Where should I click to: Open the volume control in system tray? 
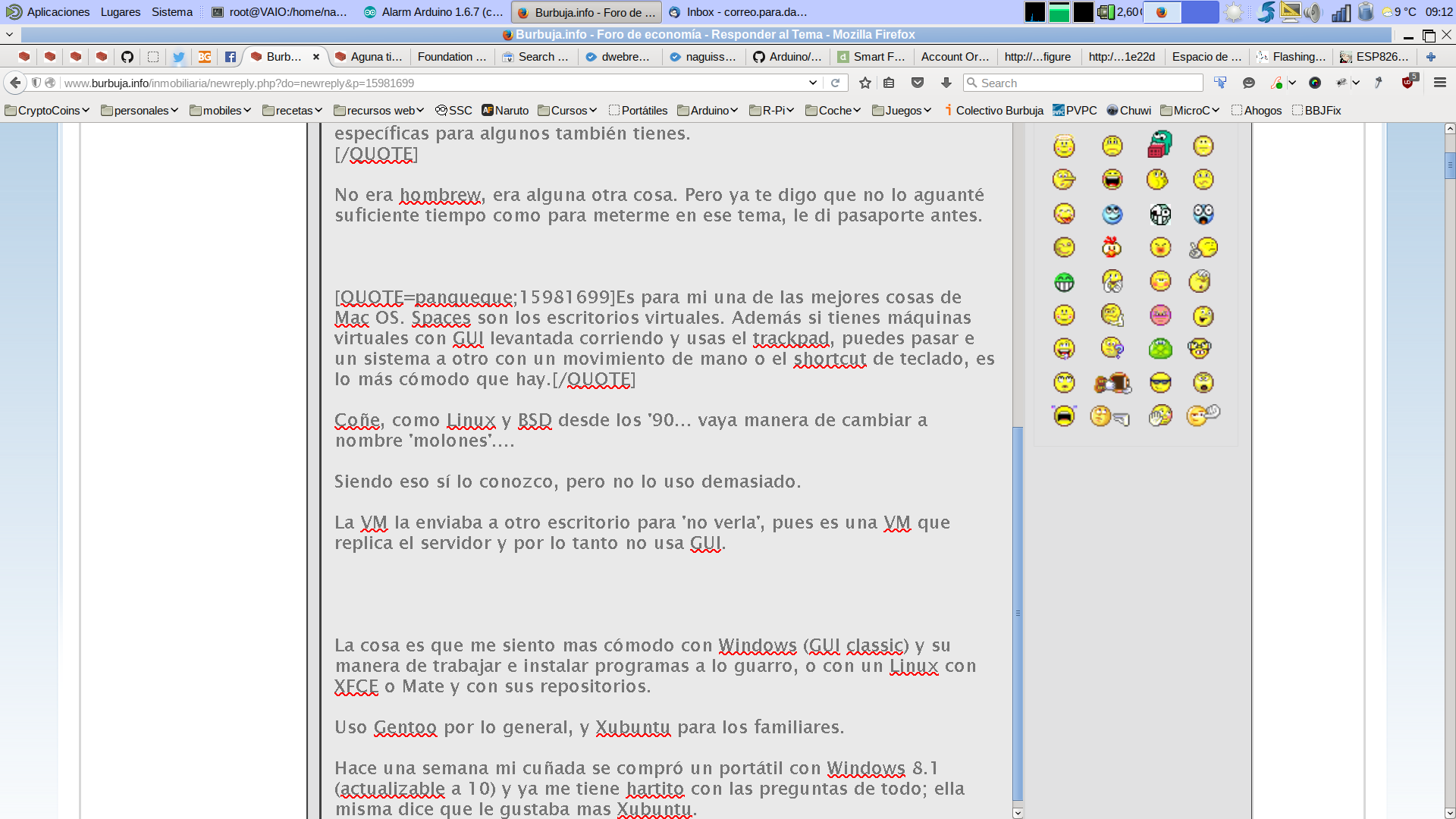tap(1314, 12)
